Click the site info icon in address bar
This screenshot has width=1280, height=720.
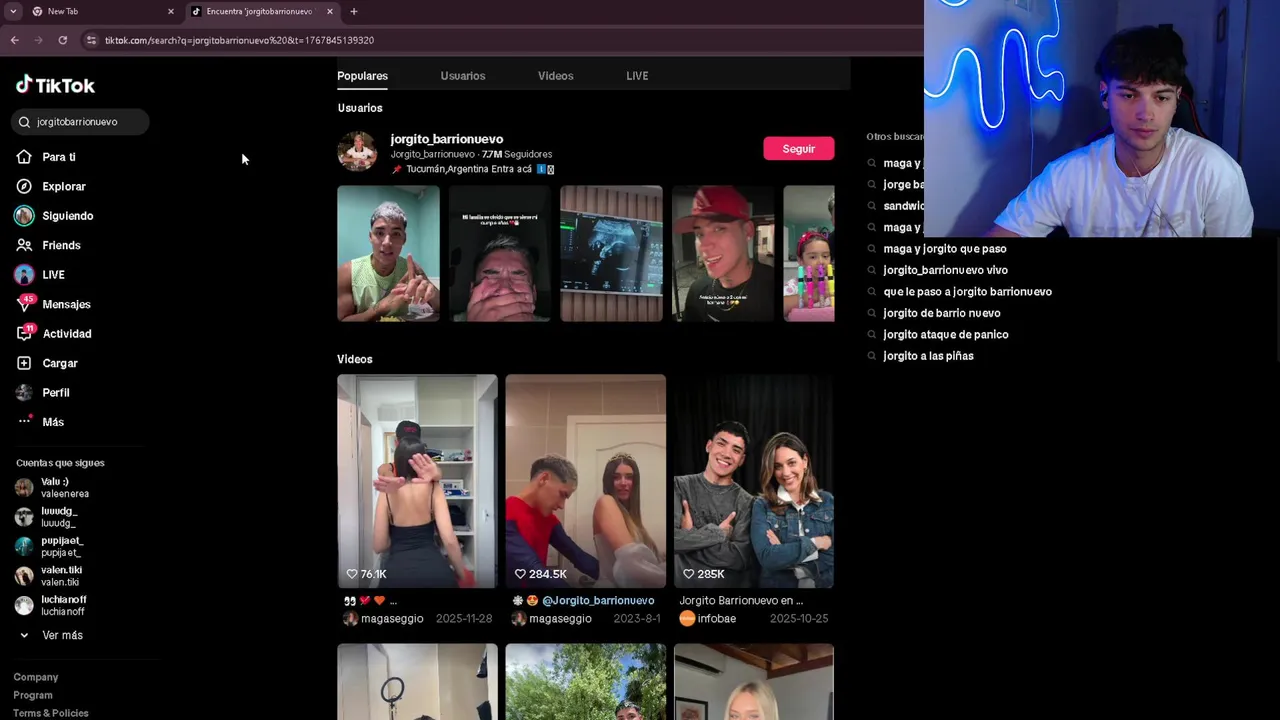(91, 40)
